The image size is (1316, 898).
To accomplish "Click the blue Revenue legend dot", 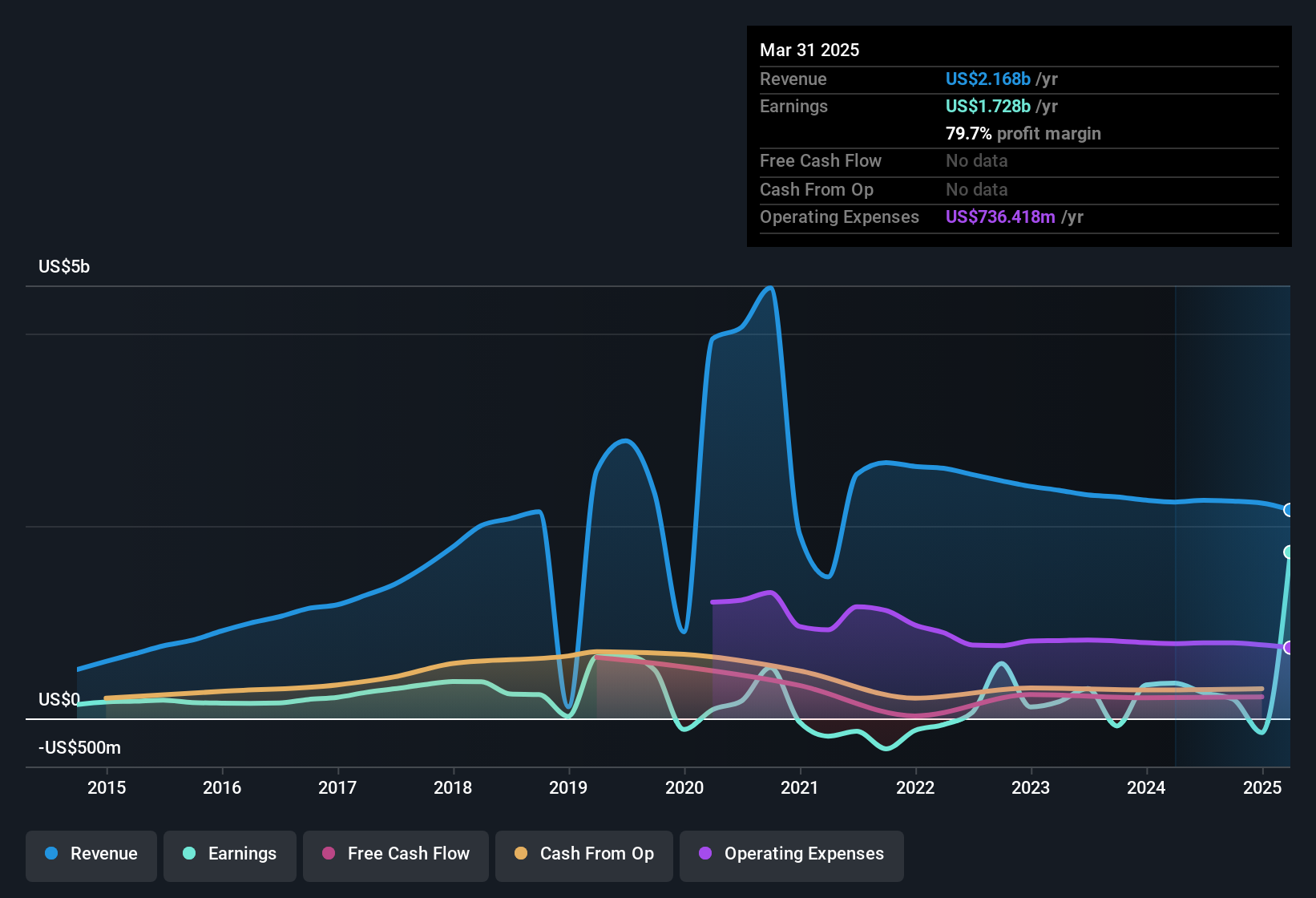I will 51,854.
